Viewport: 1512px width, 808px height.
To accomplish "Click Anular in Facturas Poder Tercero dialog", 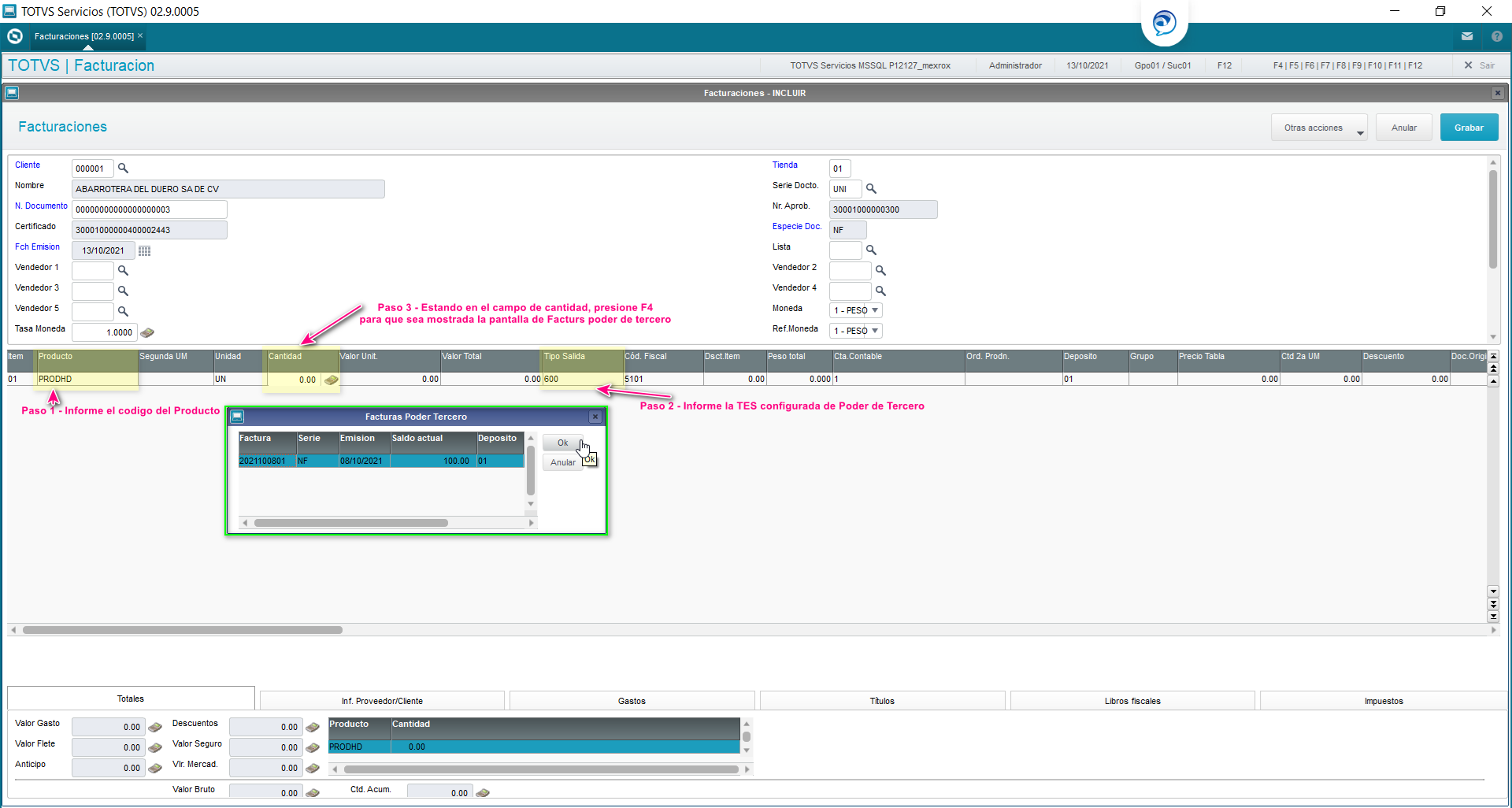I will pyautogui.click(x=562, y=463).
